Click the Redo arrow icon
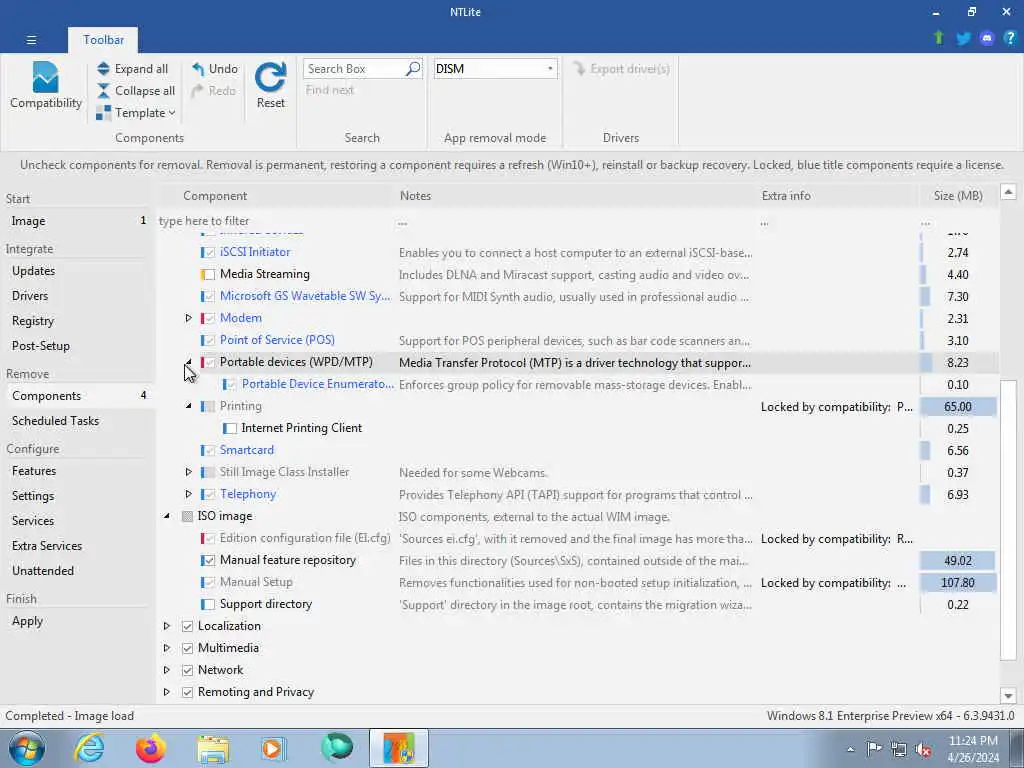1024x768 pixels. pos(198,91)
